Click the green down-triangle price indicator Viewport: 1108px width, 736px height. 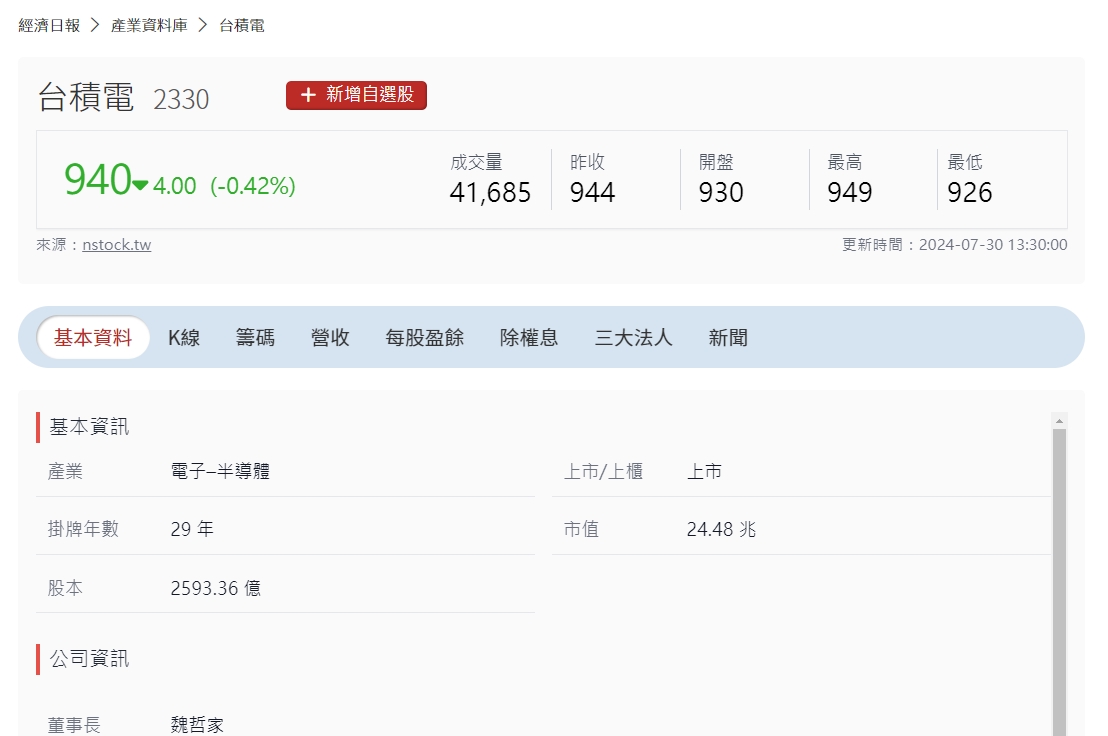(140, 185)
